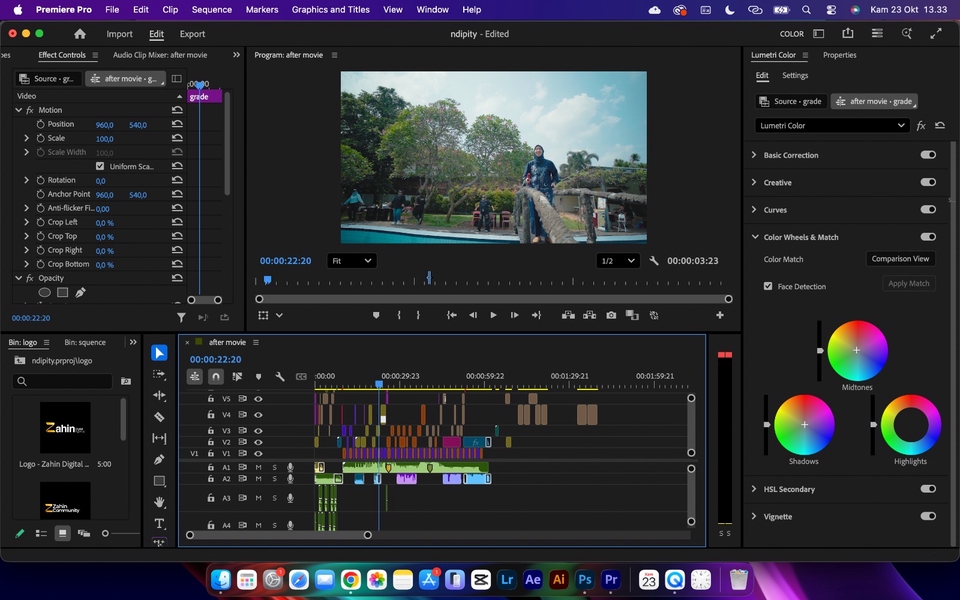Mute audio track A1
This screenshot has width=960, height=600.
tap(258, 467)
